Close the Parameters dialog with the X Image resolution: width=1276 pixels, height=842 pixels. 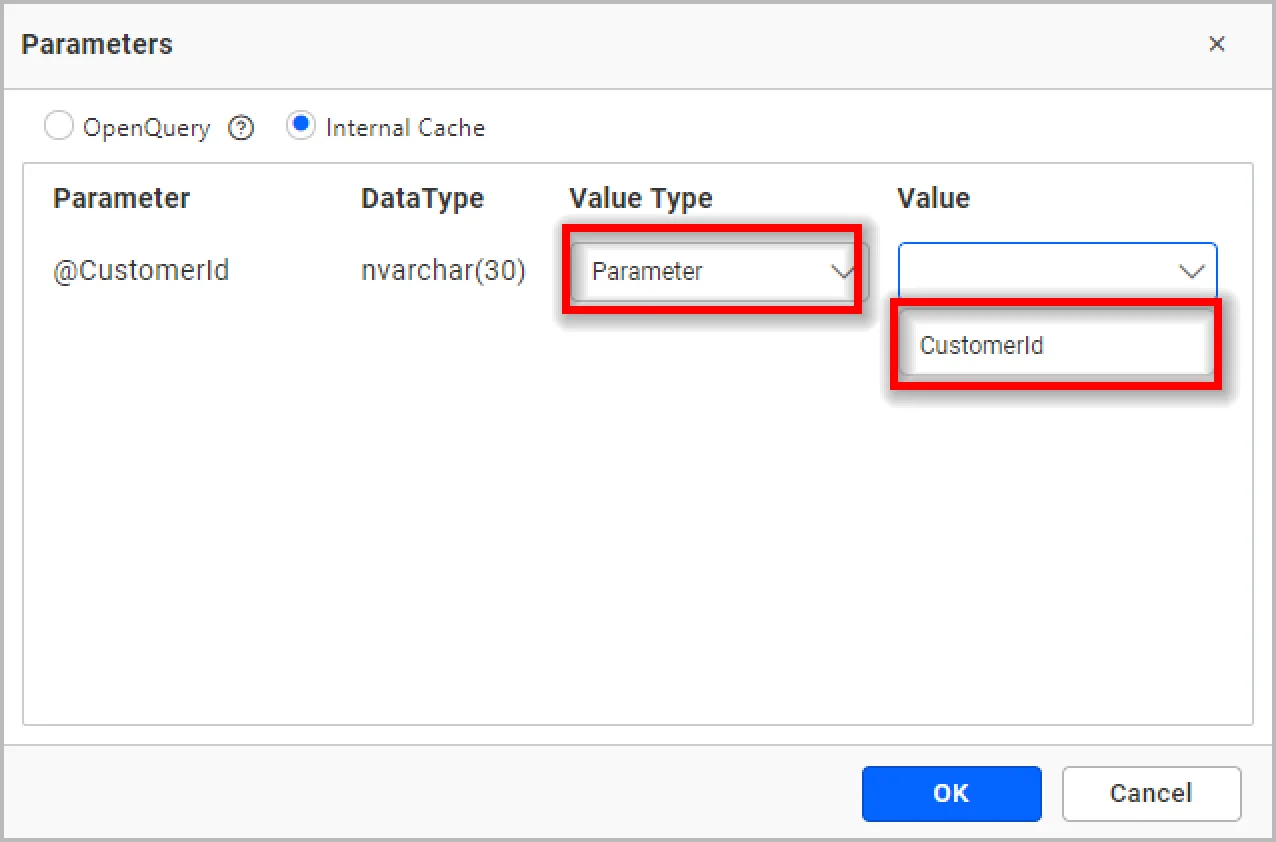(1216, 44)
